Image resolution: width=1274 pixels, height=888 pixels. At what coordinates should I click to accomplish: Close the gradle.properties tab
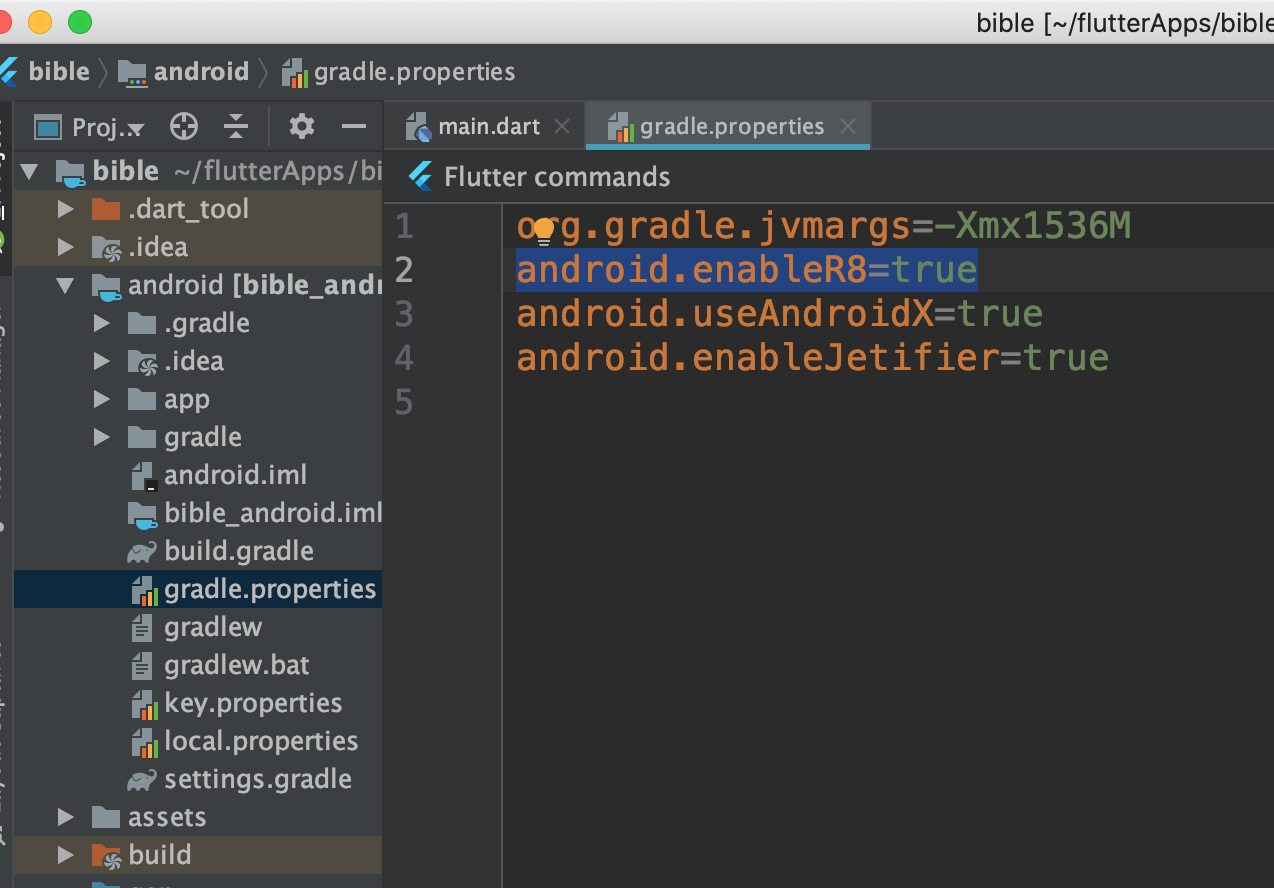tap(848, 127)
